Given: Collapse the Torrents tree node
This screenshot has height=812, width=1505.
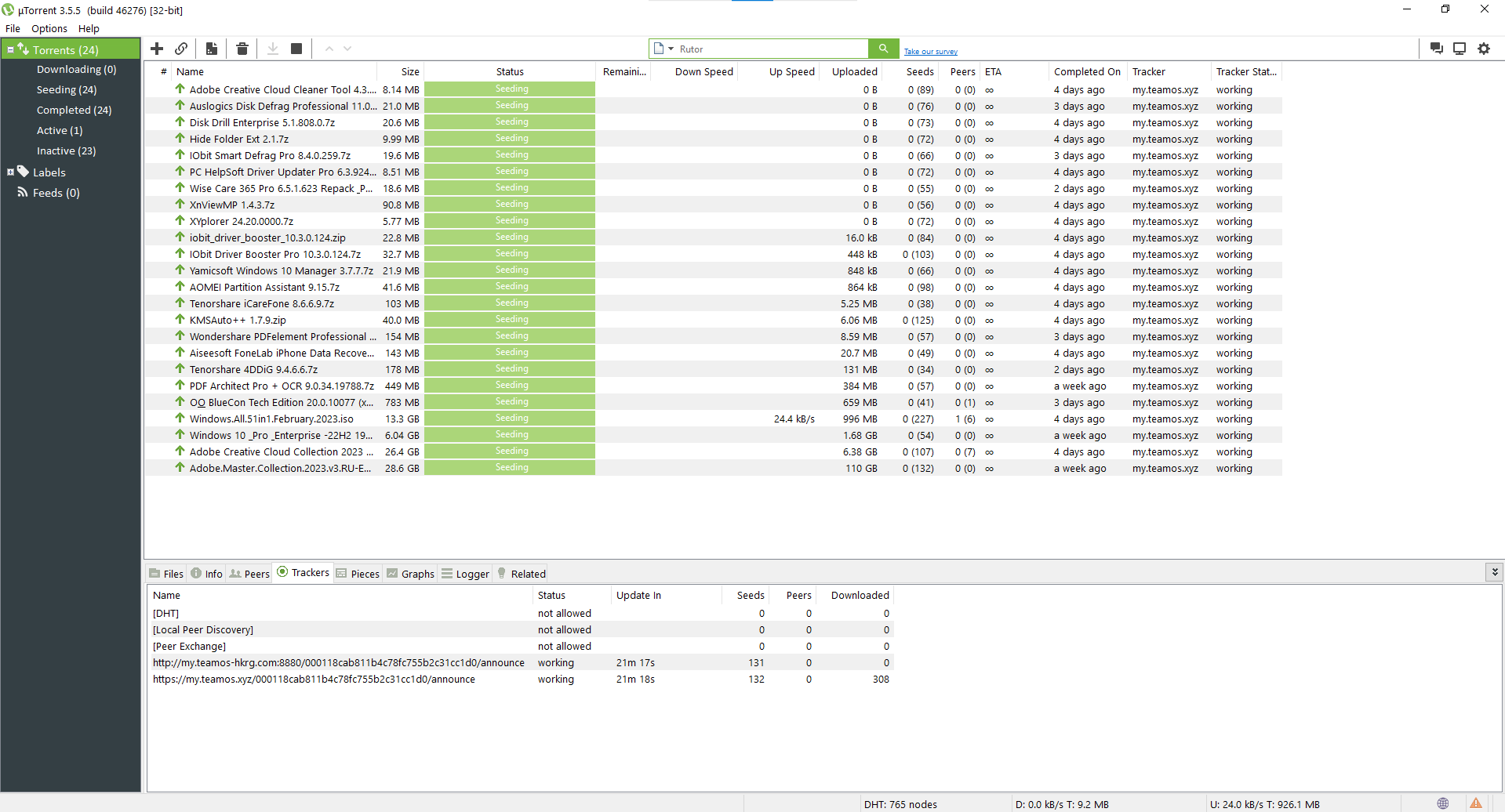Looking at the screenshot, I should pos(10,49).
